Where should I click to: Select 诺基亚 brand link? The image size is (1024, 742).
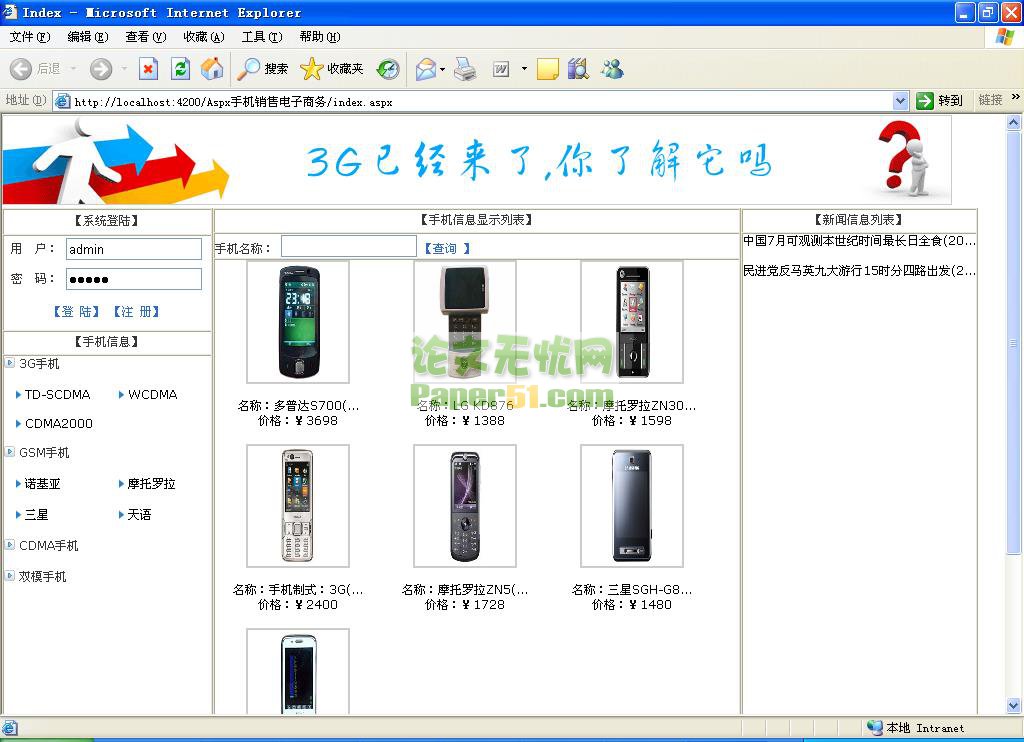(x=42, y=483)
